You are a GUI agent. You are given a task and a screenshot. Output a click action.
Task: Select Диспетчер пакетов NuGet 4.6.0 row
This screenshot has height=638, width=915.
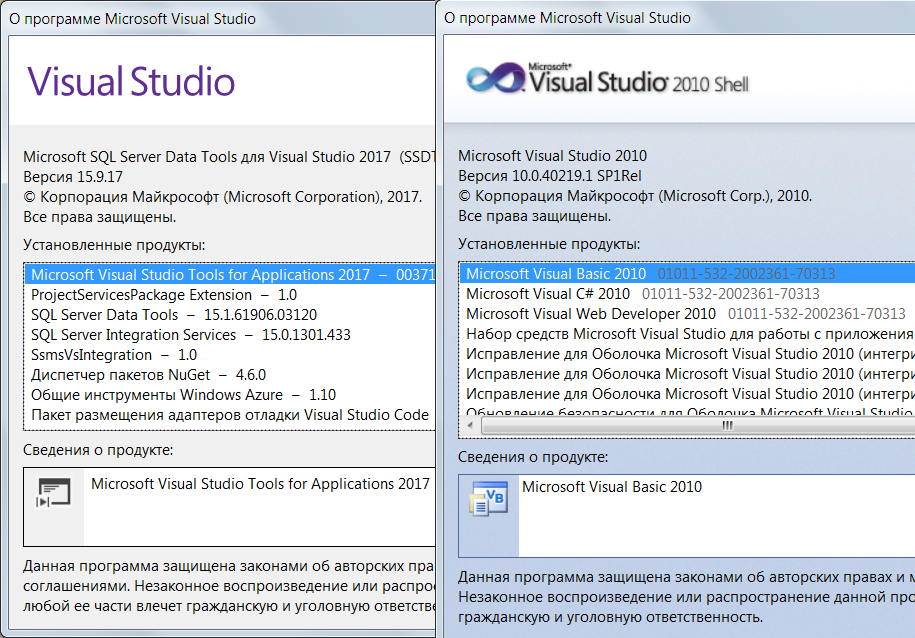coord(231,374)
